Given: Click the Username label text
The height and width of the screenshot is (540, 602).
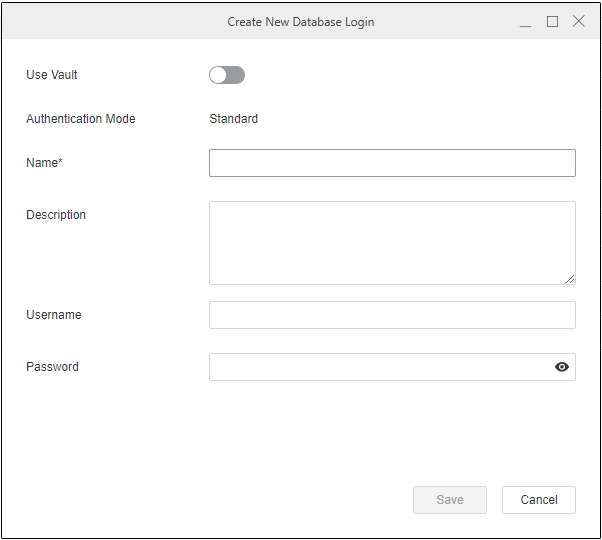Looking at the screenshot, I should (54, 315).
